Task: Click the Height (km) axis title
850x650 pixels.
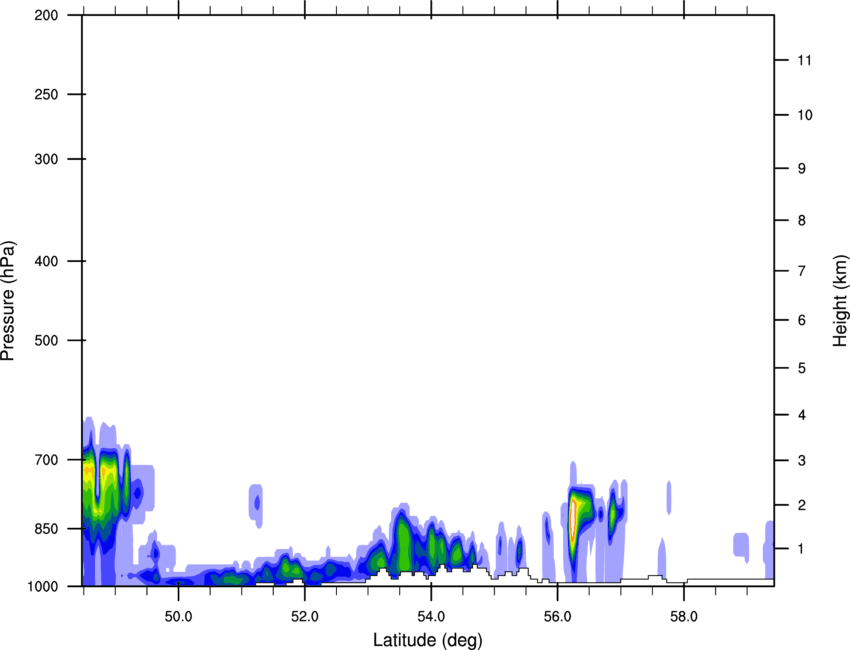Action: [x=841, y=301]
